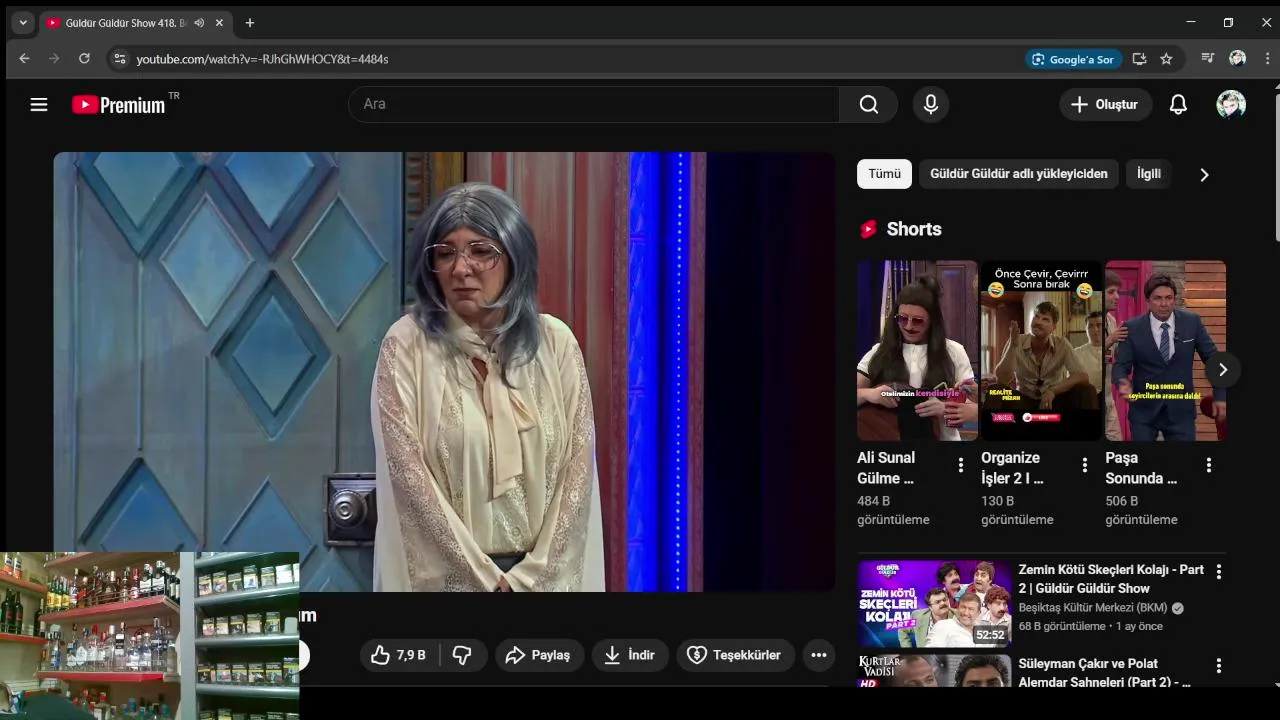Image resolution: width=1280 pixels, height=720 pixels.
Task: Go to YouTube Premium home logo
Action: pyautogui.click(x=119, y=105)
